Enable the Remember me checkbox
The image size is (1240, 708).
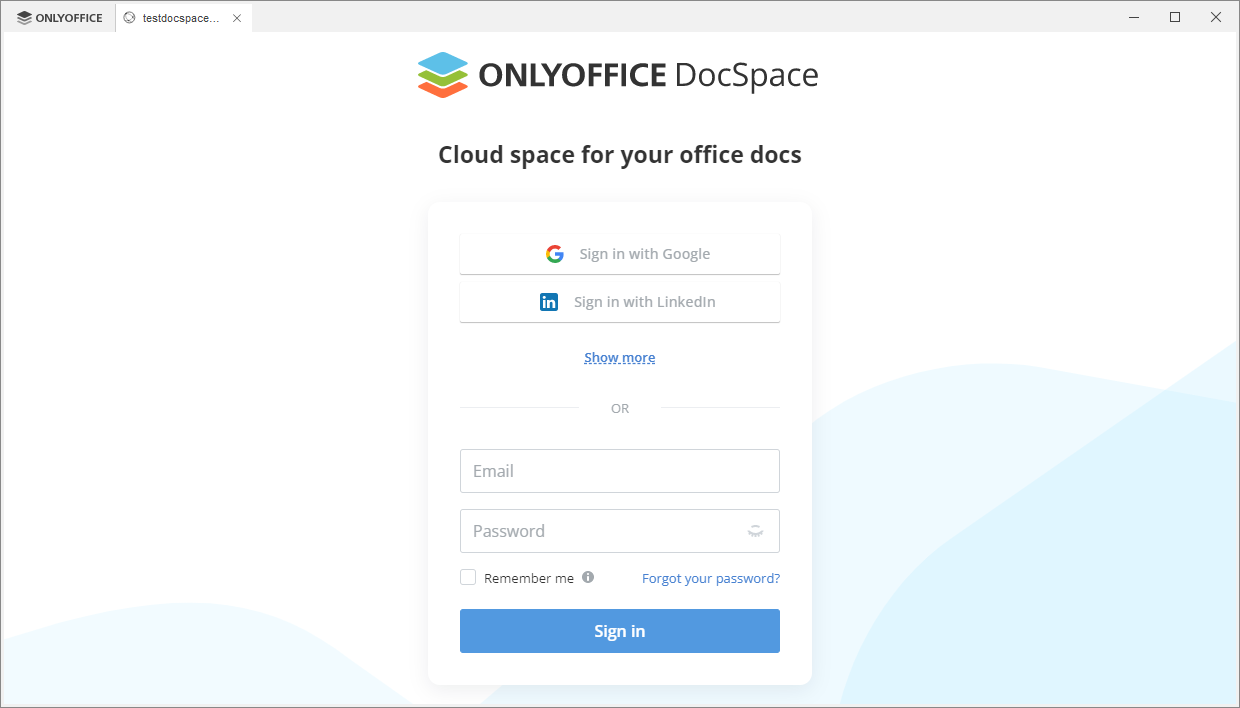pos(468,577)
